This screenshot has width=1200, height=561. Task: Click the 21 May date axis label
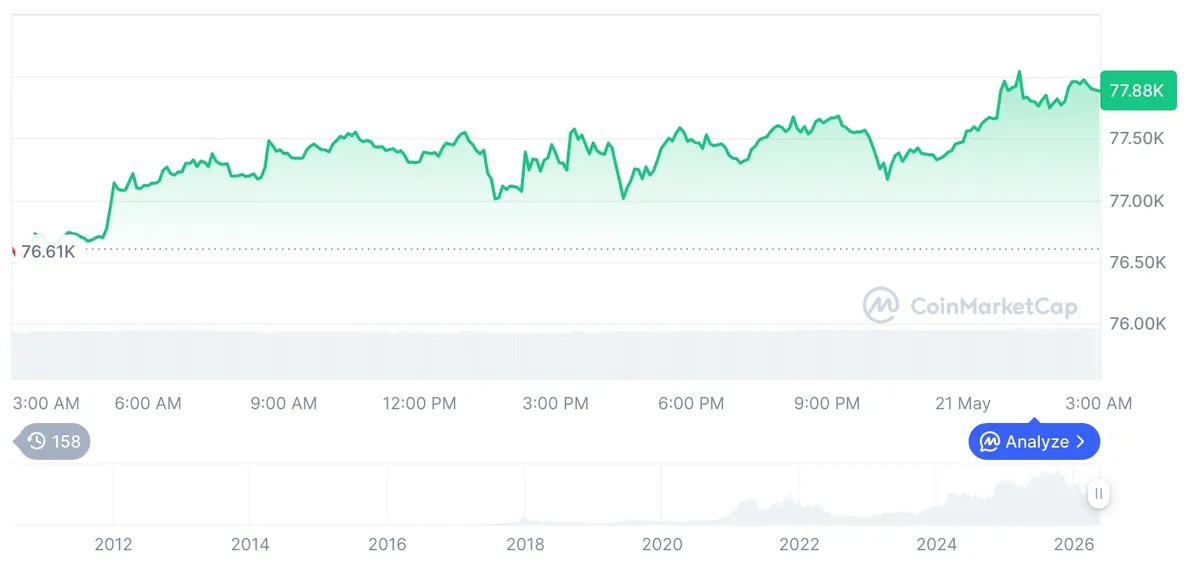pyautogui.click(x=962, y=403)
